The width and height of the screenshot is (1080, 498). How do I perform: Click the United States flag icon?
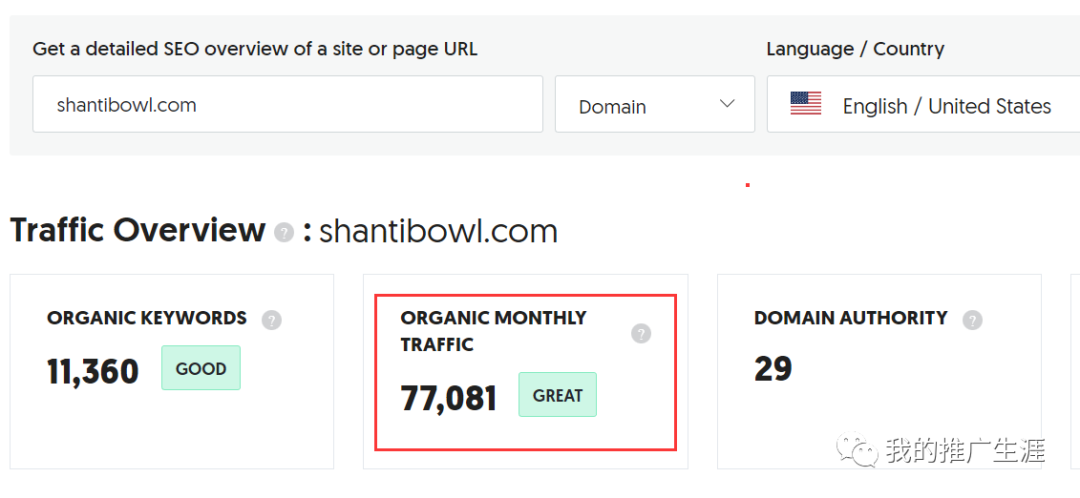(x=805, y=104)
